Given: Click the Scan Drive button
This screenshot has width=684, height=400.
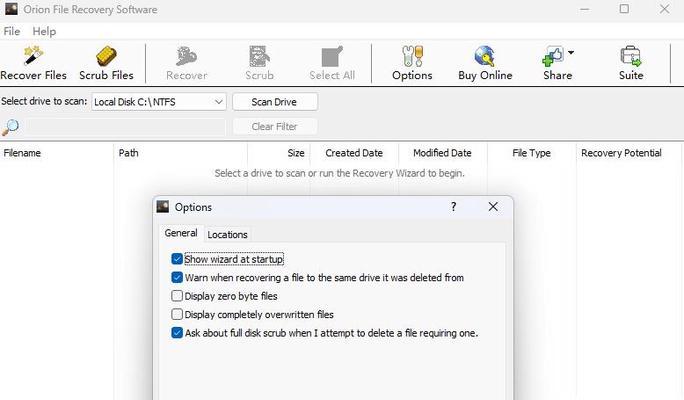Looking at the screenshot, I should pos(275,102).
